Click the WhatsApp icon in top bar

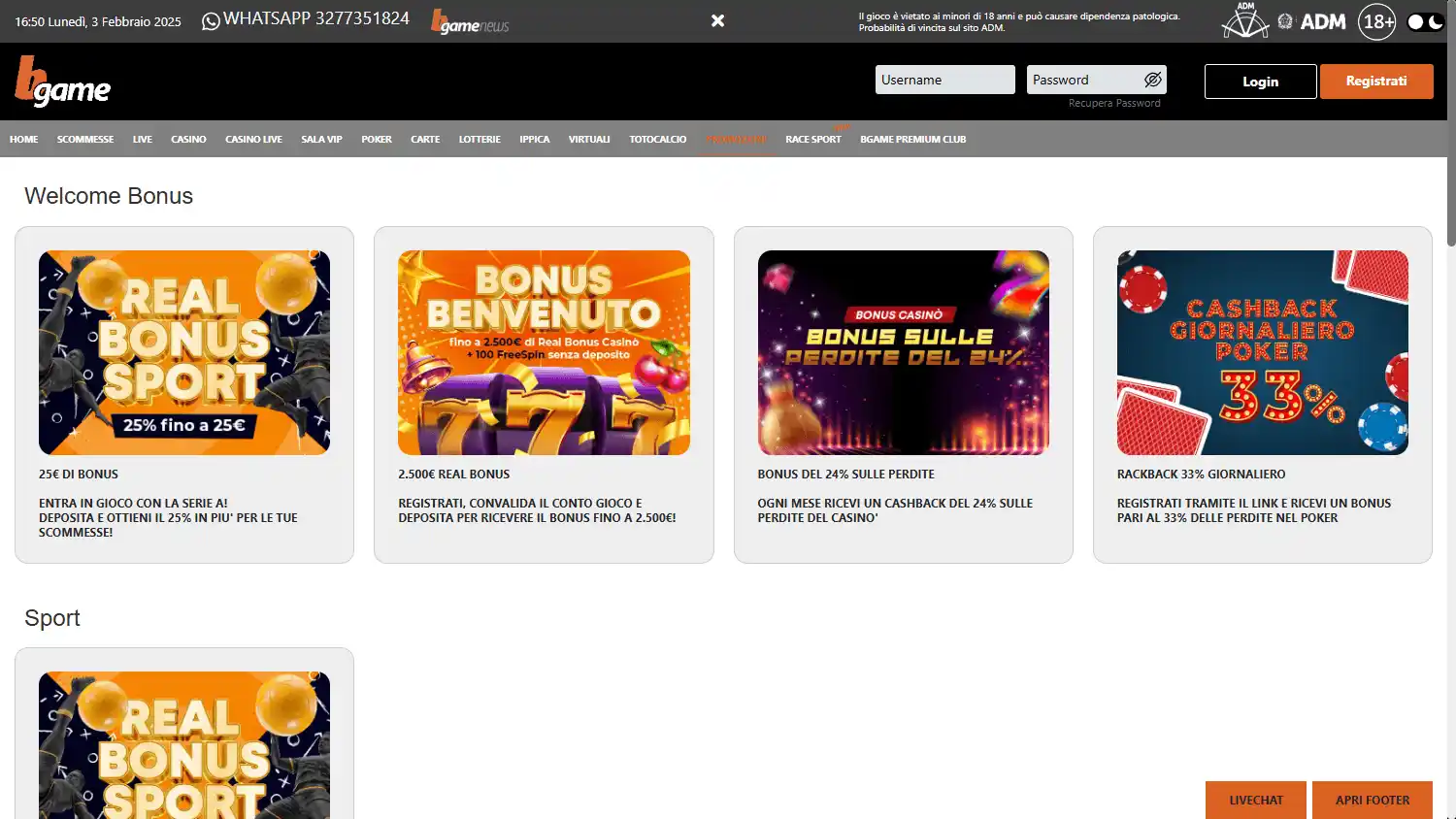click(211, 21)
